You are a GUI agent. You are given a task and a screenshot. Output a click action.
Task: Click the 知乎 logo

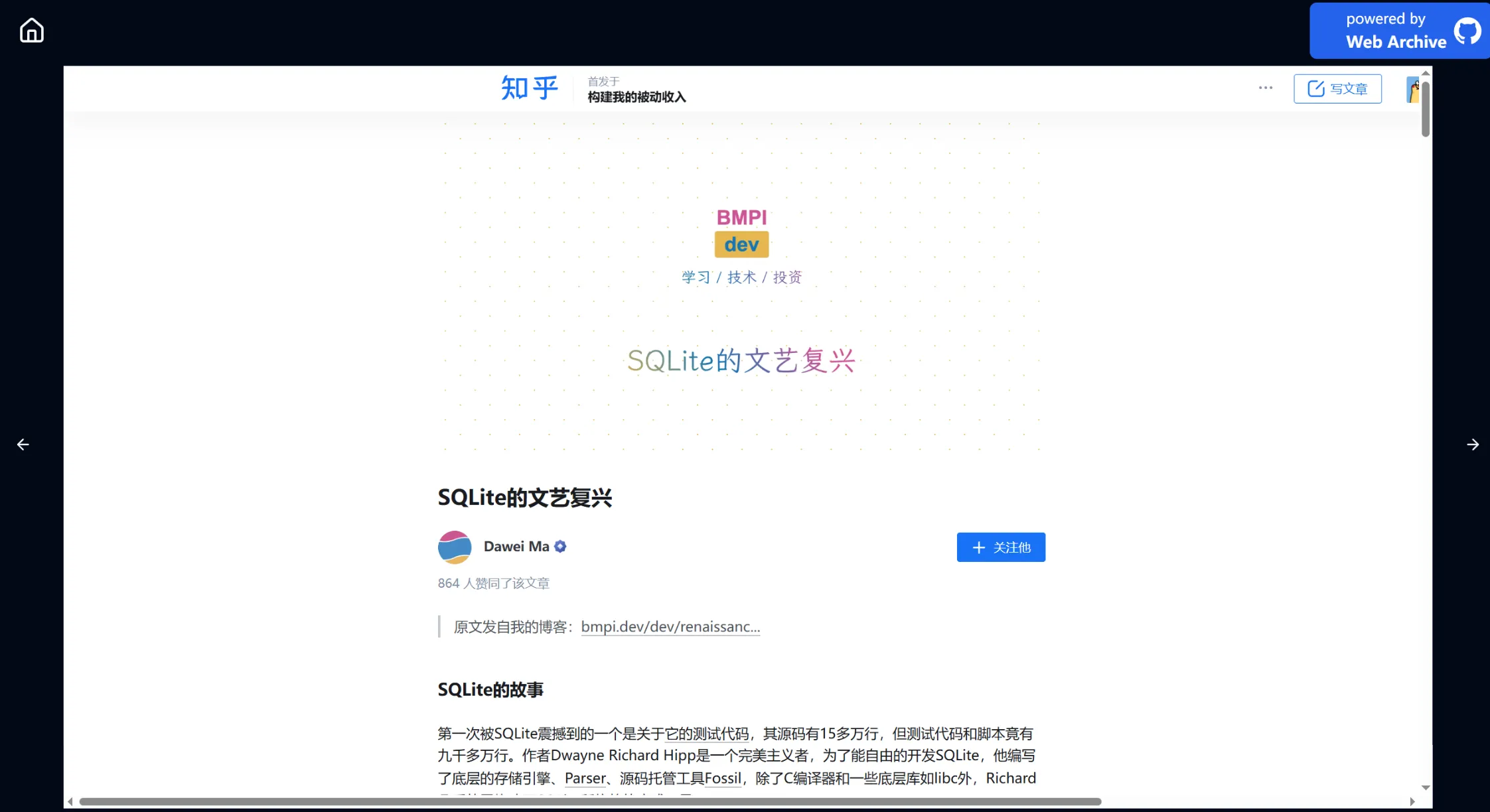528,88
